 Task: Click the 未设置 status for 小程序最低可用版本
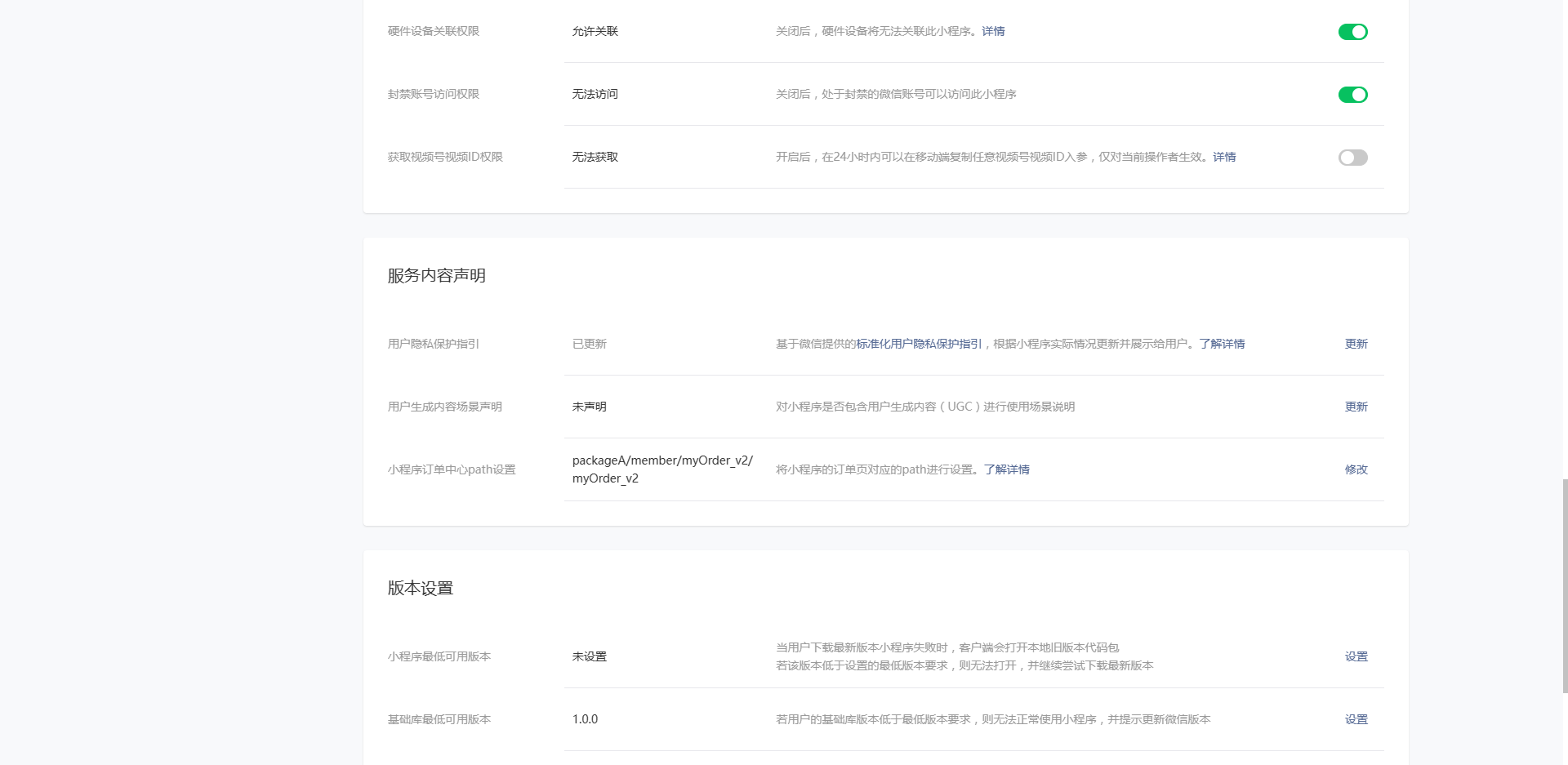point(589,656)
